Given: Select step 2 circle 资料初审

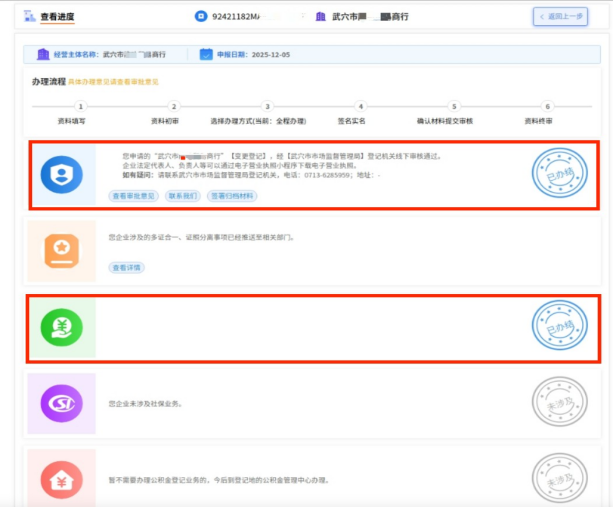Looking at the screenshot, I should click(x=174, y=106).
